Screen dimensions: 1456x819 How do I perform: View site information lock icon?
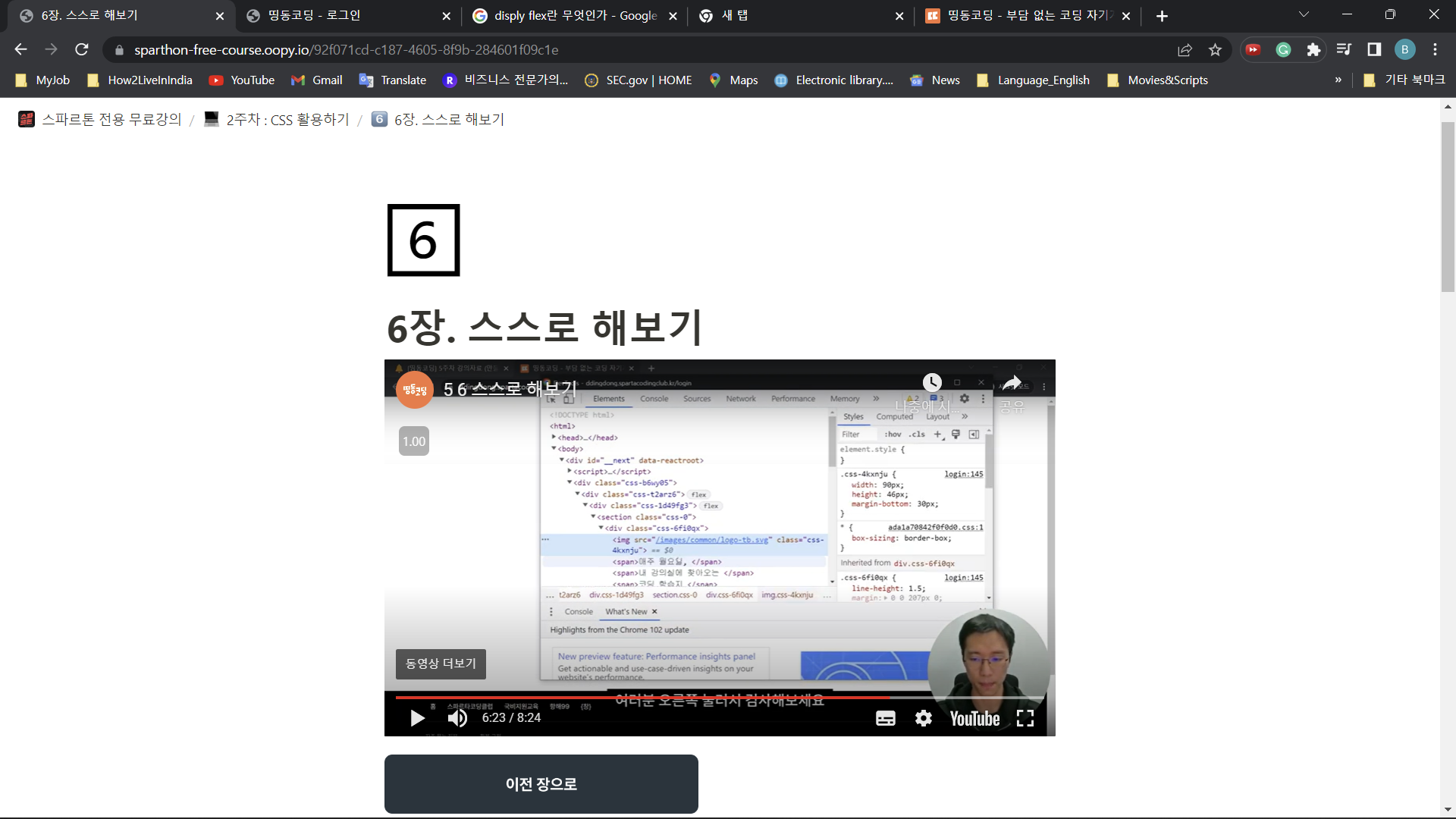pyautogui.click(x=118, y=50)
